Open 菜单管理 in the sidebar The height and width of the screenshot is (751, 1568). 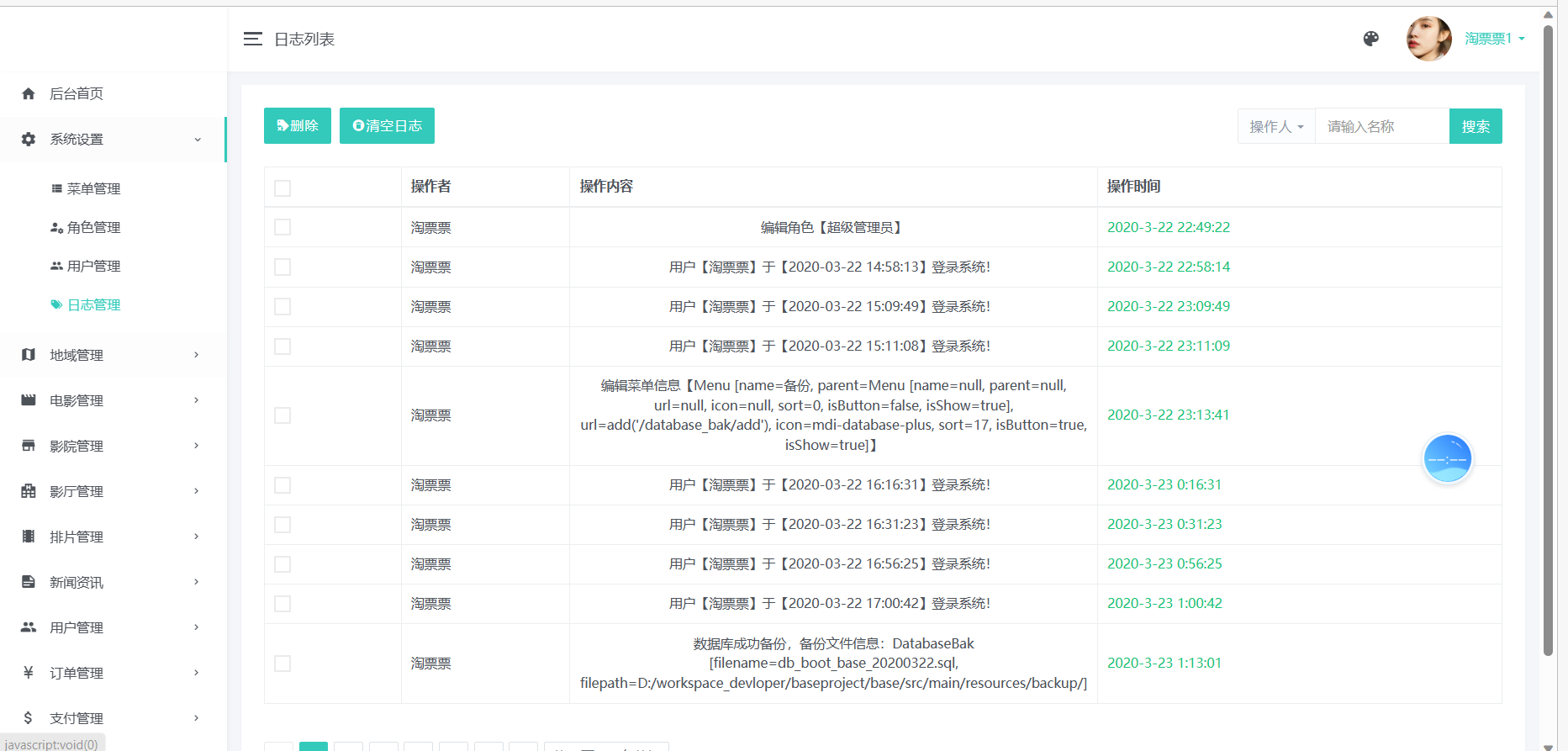pyautogui.click(x=93, y=188)
